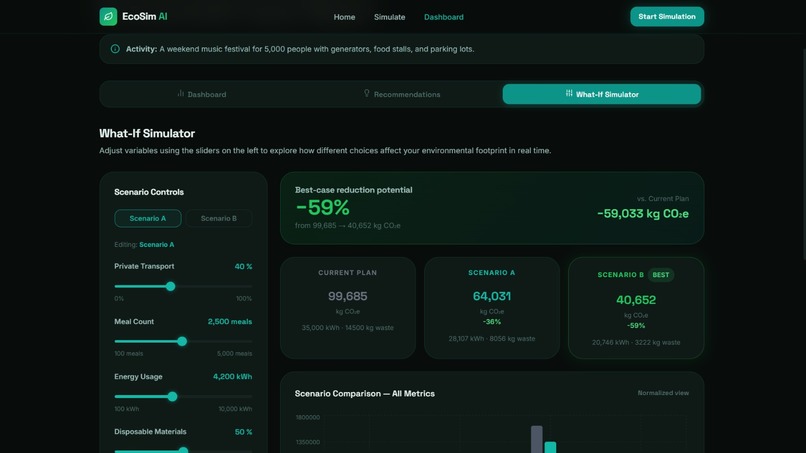Open the Home nav link
Viewport: 806px width, 453px height.
tap(344, 17)
